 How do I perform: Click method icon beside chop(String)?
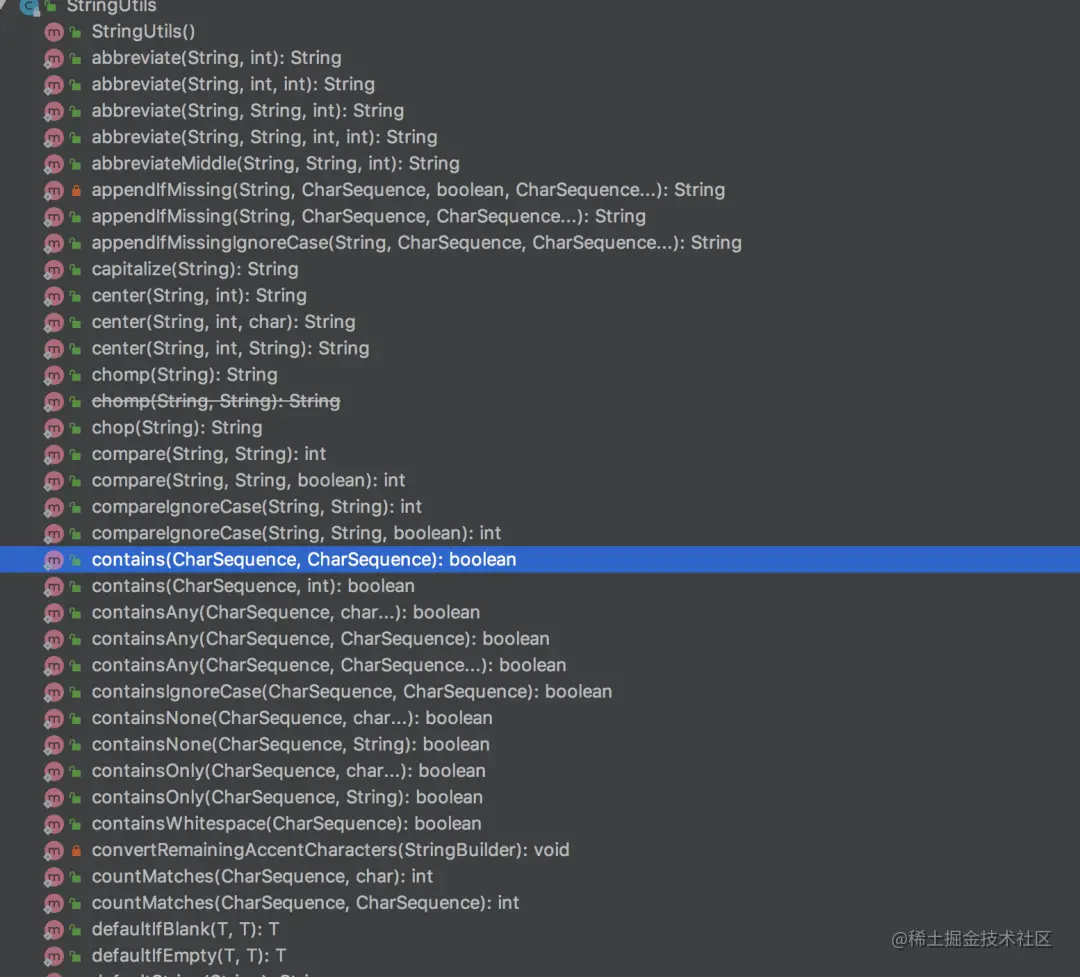54,428
